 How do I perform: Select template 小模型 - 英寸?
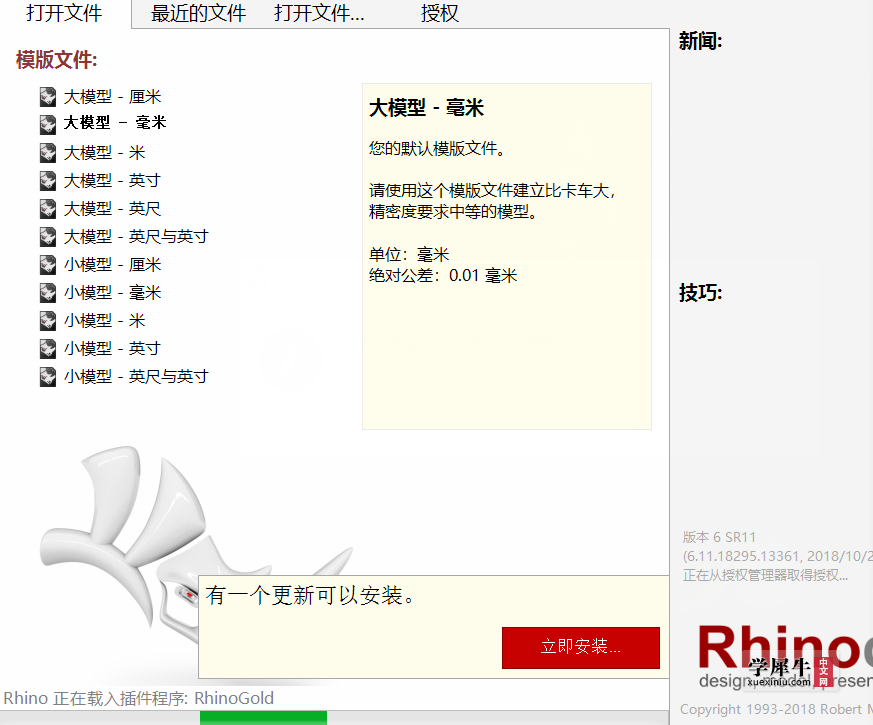[x=112, y=349]
